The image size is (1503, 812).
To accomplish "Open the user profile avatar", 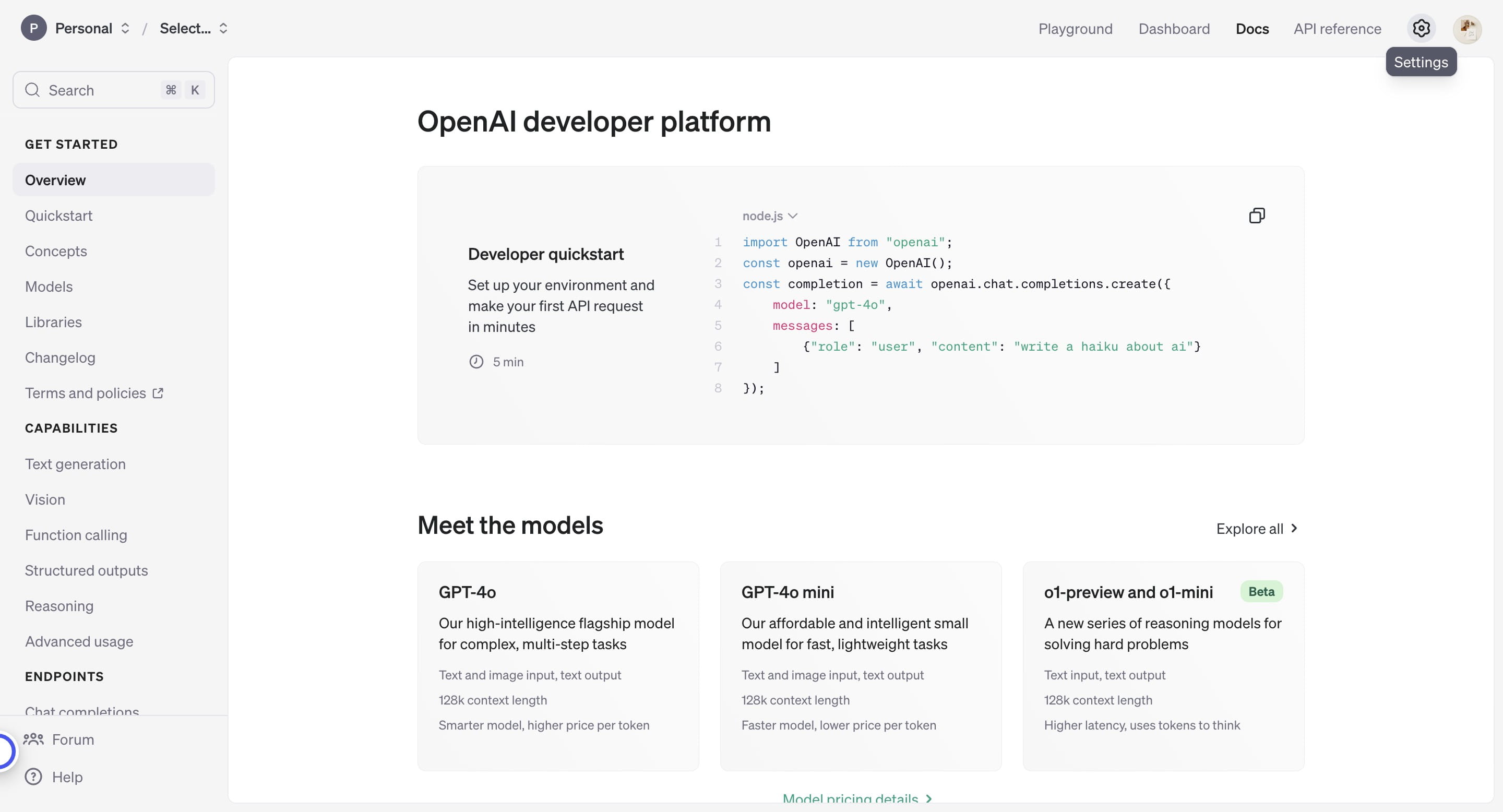I will click(x=1467, y=29).
